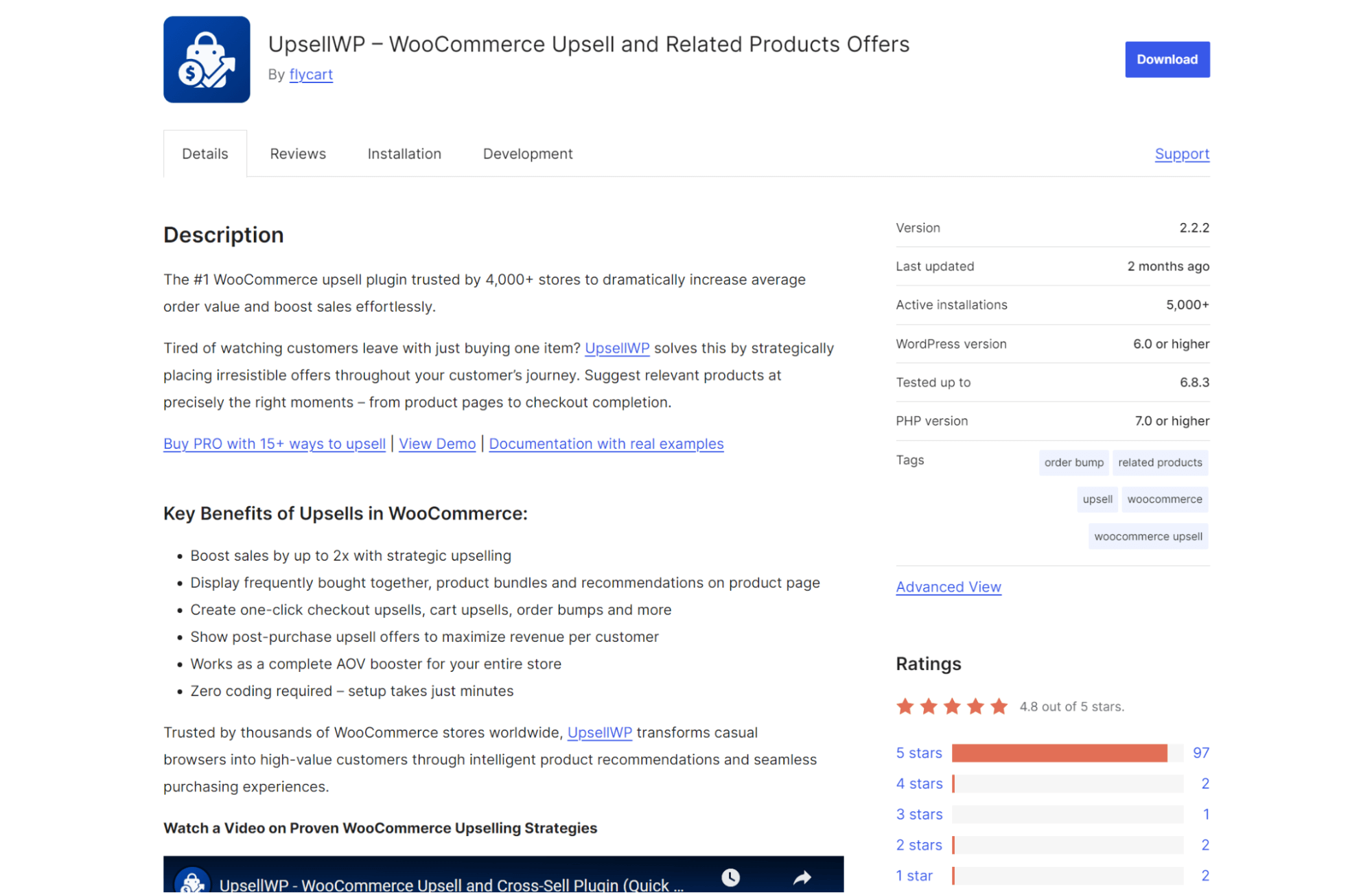Select the Development tab

click(527, 153)
